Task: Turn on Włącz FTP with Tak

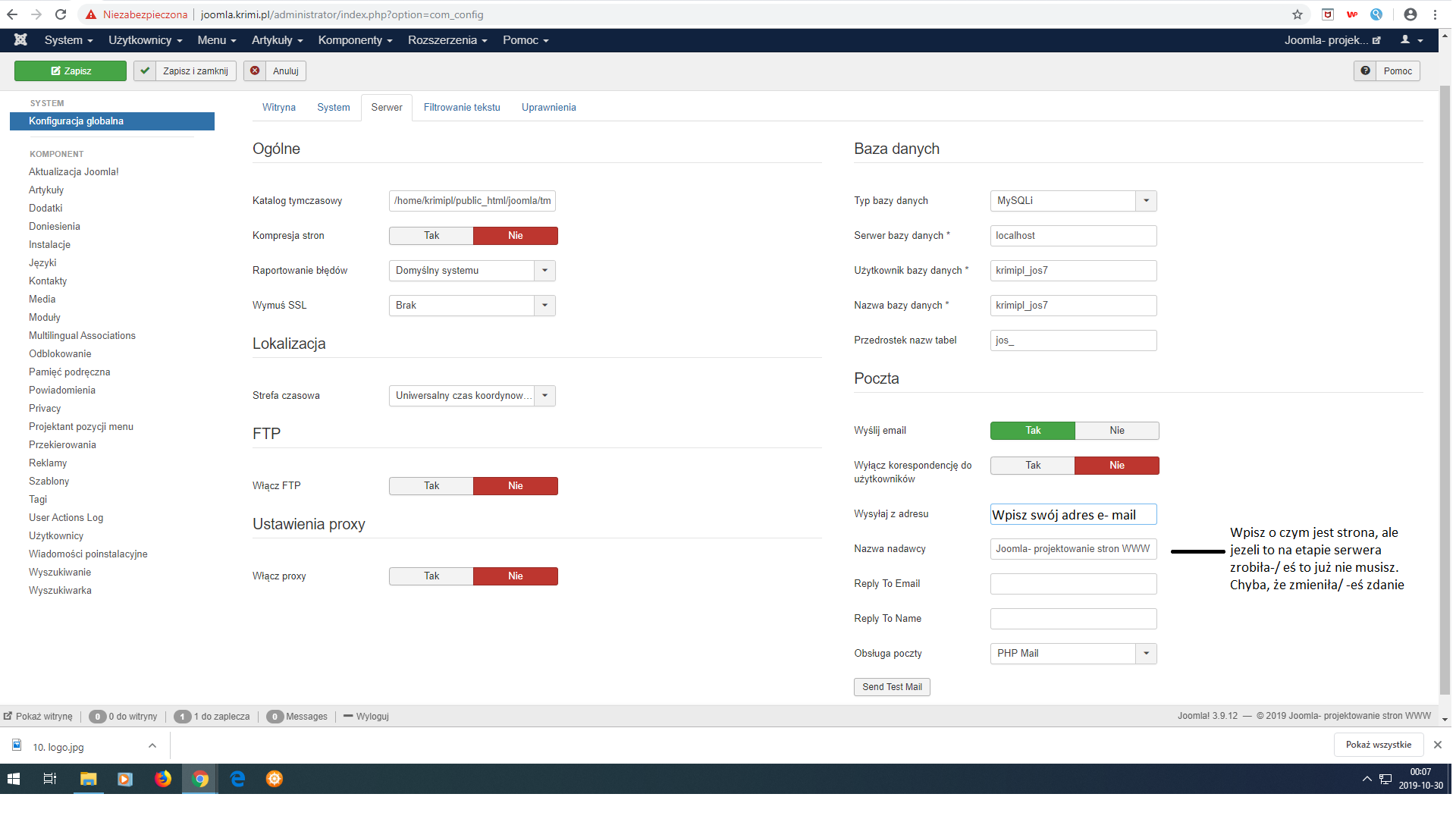Action: click(431, 486)
